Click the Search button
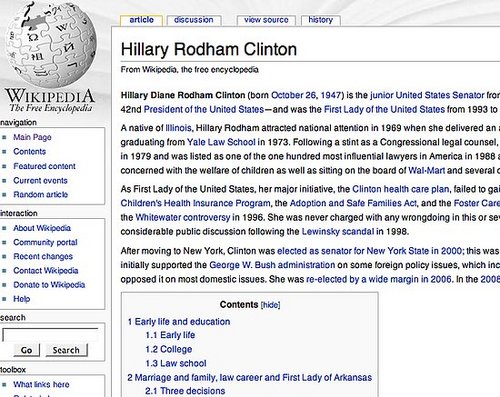 pos(66,350)
